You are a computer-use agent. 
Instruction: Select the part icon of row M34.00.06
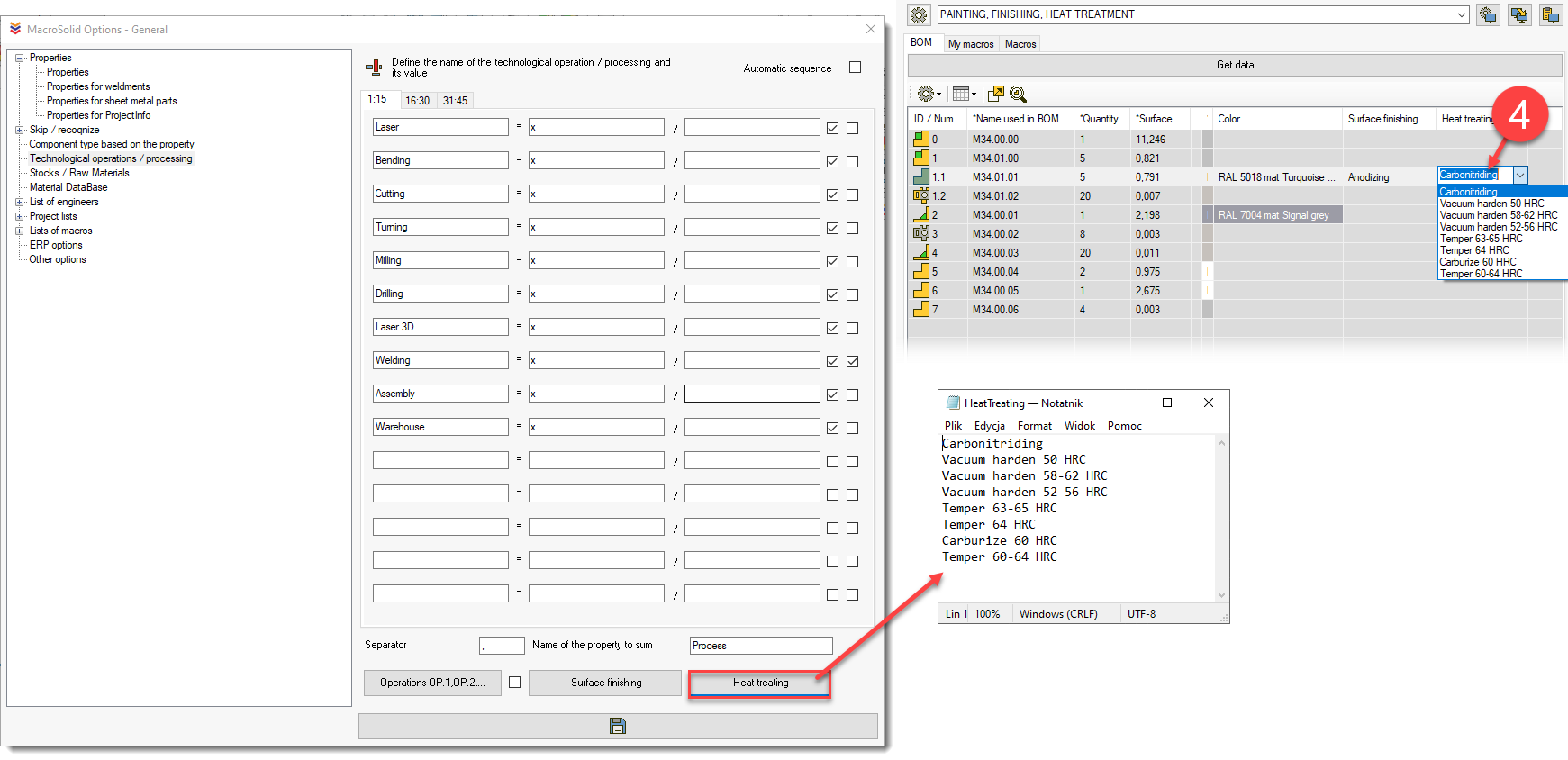[x=920, y=309]
